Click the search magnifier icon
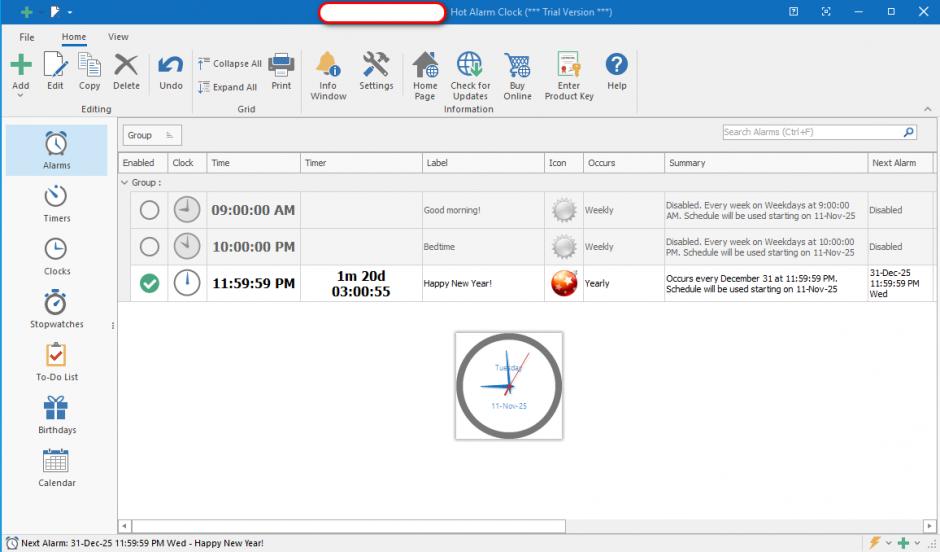Screen dimensions: 940x552 click(909, 132)
